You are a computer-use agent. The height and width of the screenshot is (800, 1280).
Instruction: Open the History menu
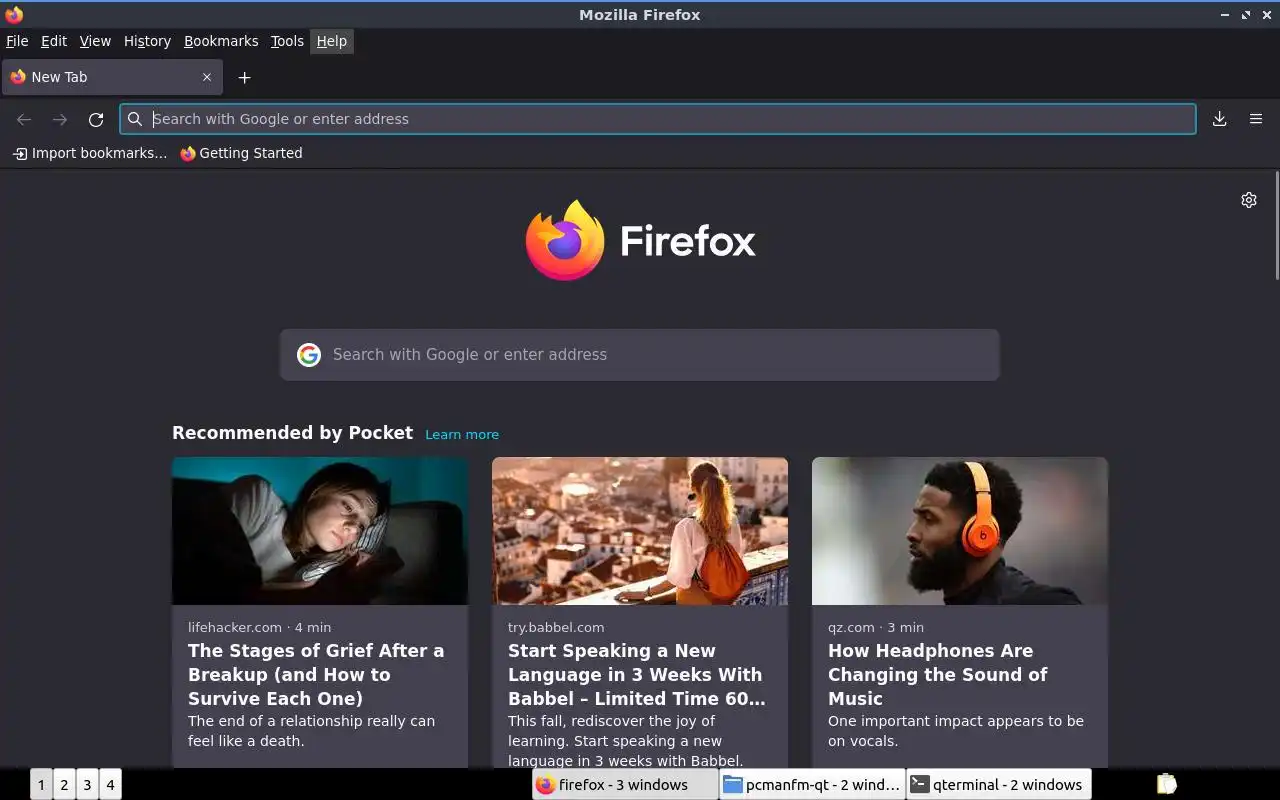[x=147, y=41]
